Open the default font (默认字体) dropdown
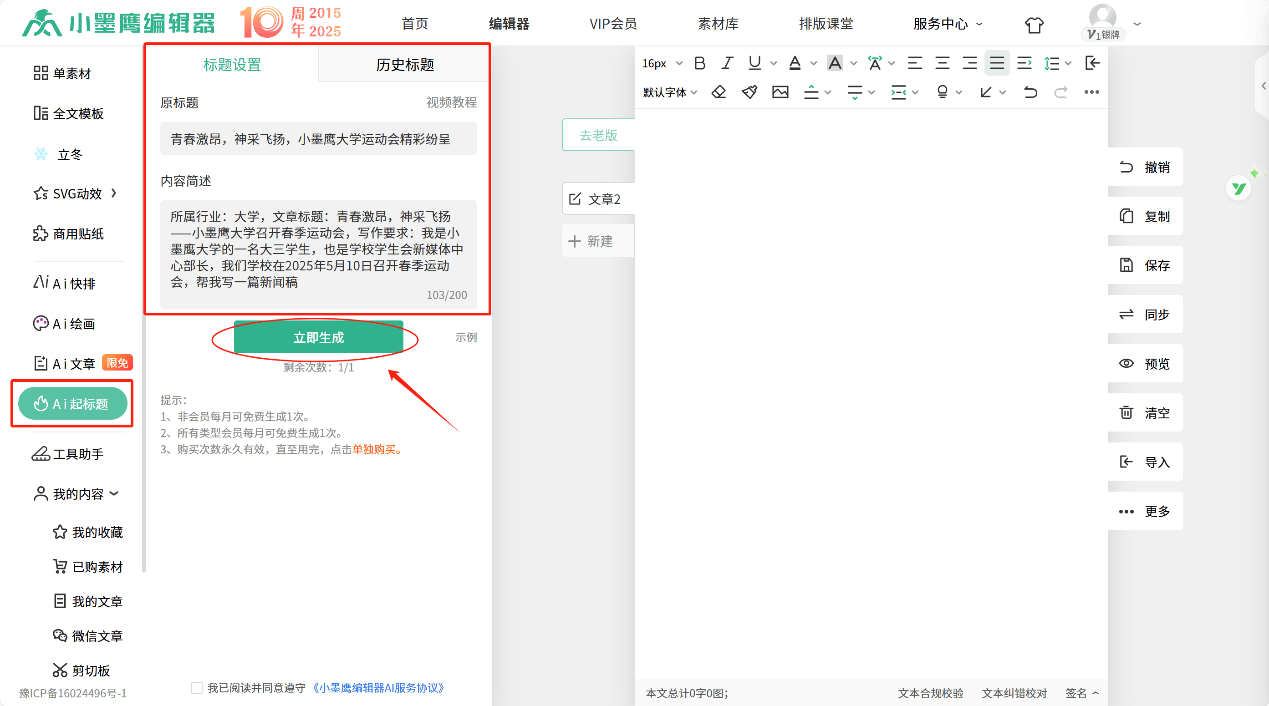The height and width of the screenshot is (706, 1269). point(670,92)
